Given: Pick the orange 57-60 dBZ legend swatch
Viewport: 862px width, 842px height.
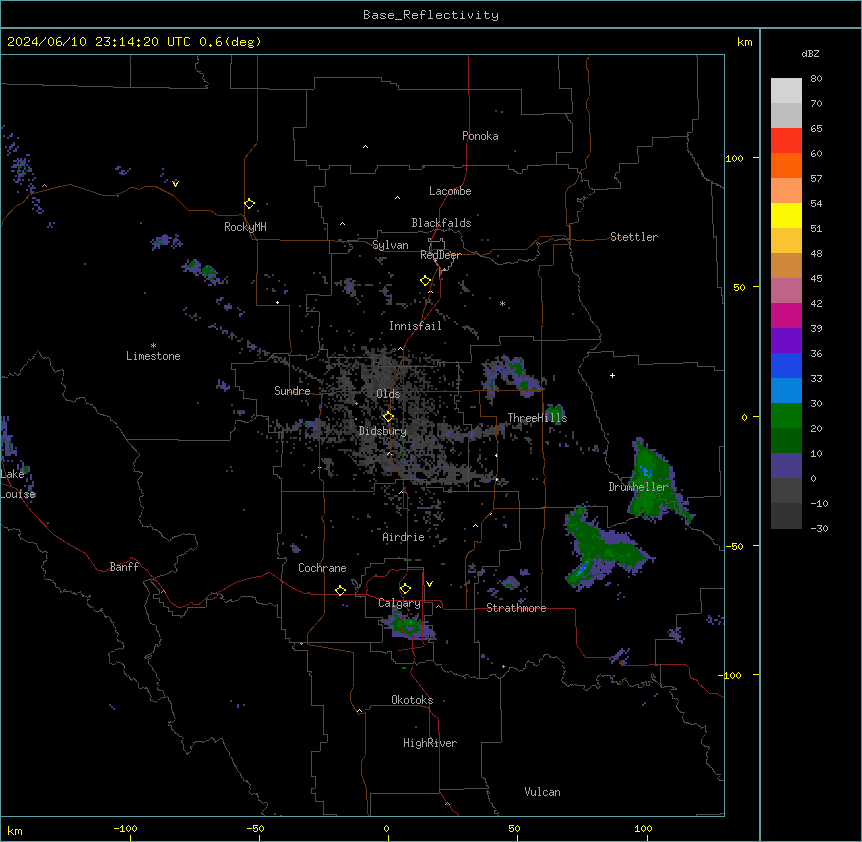Looking at the screenshot, I should (x=786, y=165).
